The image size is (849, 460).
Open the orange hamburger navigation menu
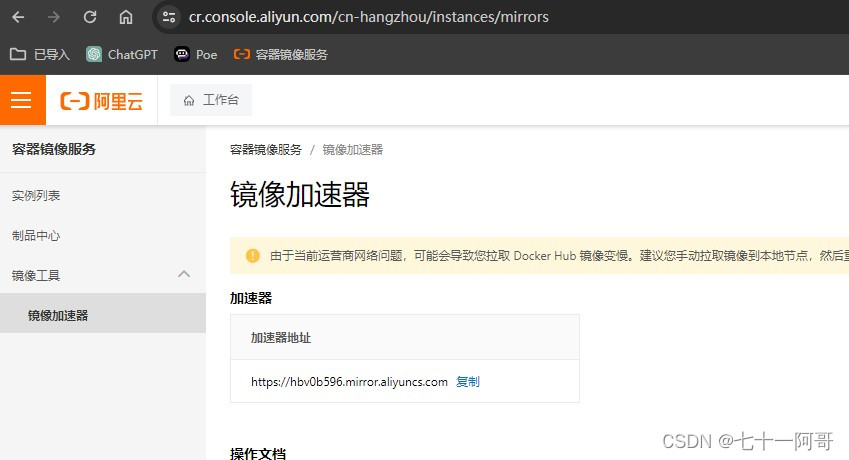point(22,100)
